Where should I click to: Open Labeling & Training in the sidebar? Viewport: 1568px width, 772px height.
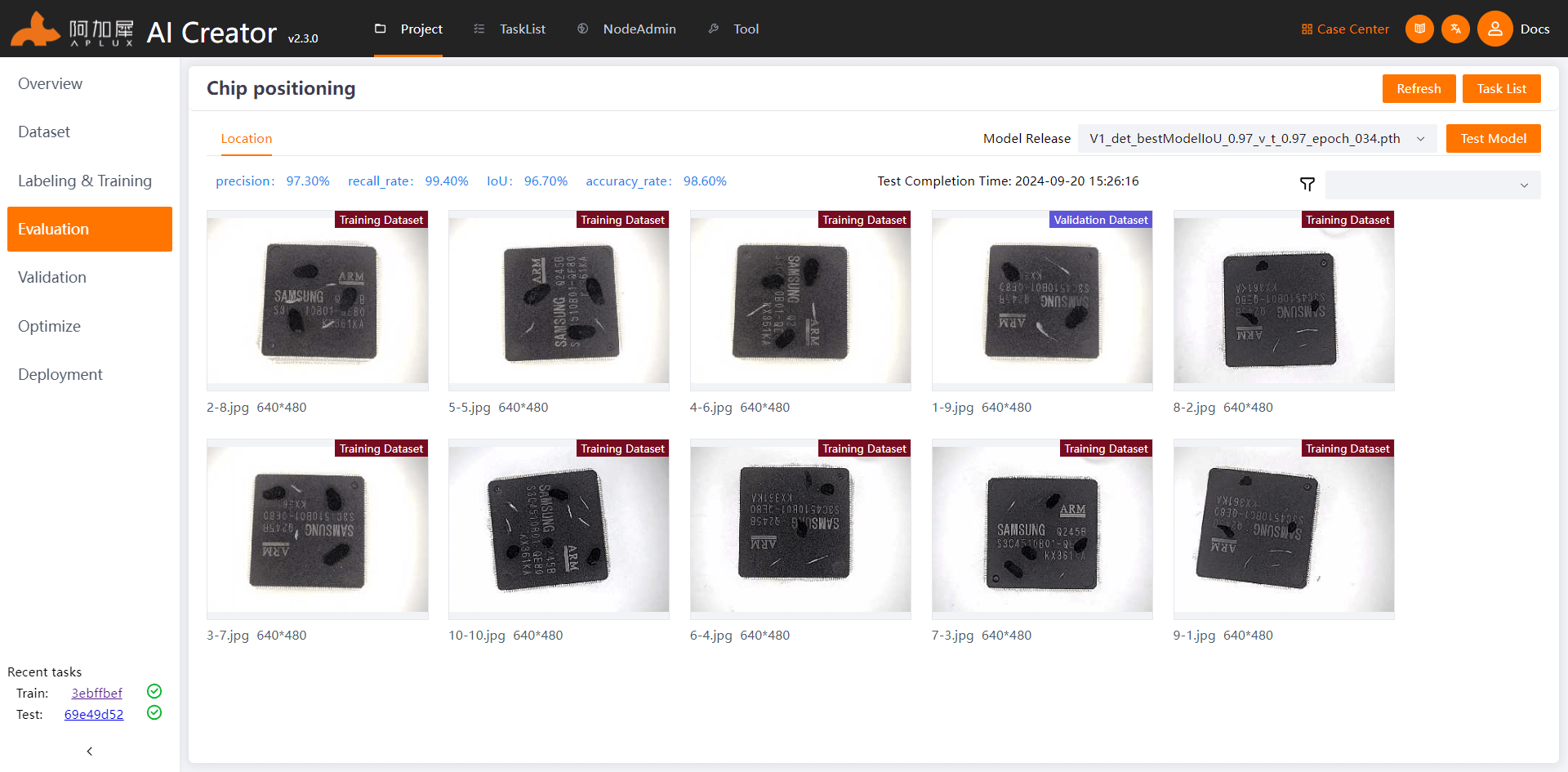(x=90, y=181)
